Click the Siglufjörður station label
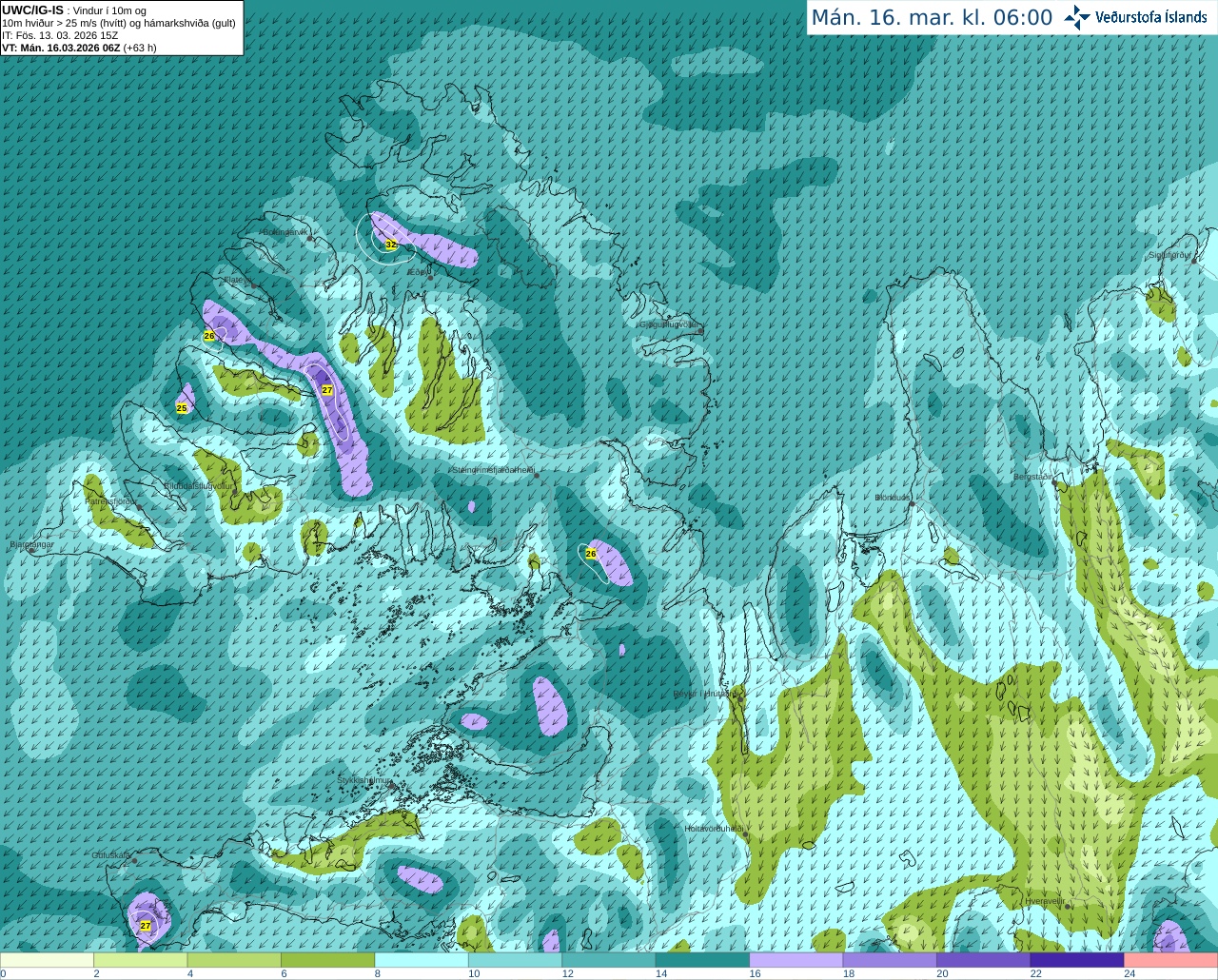Viewport: 1218px width, 980px height. point(1169,255)
